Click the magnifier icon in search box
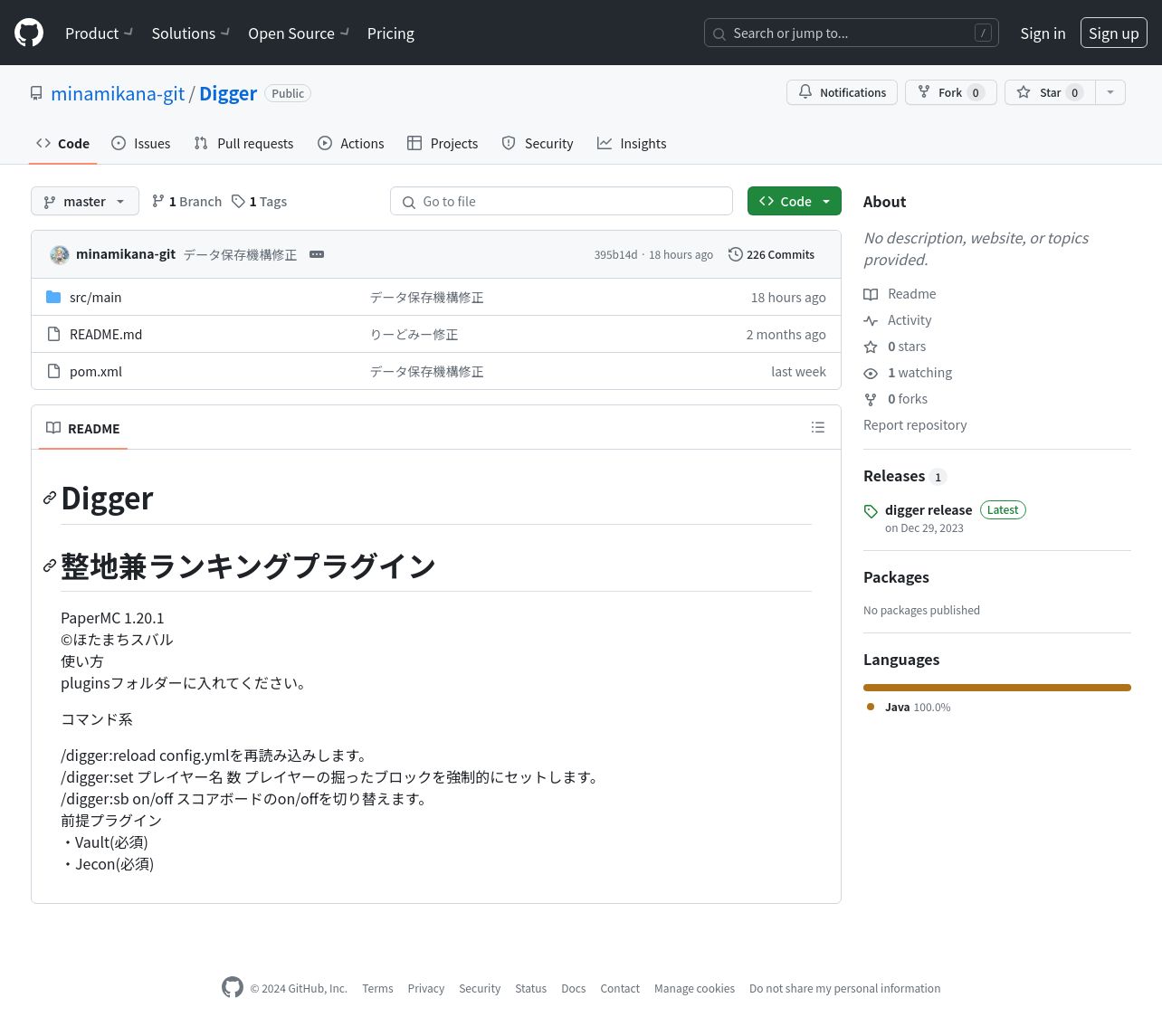 [719, 33]
